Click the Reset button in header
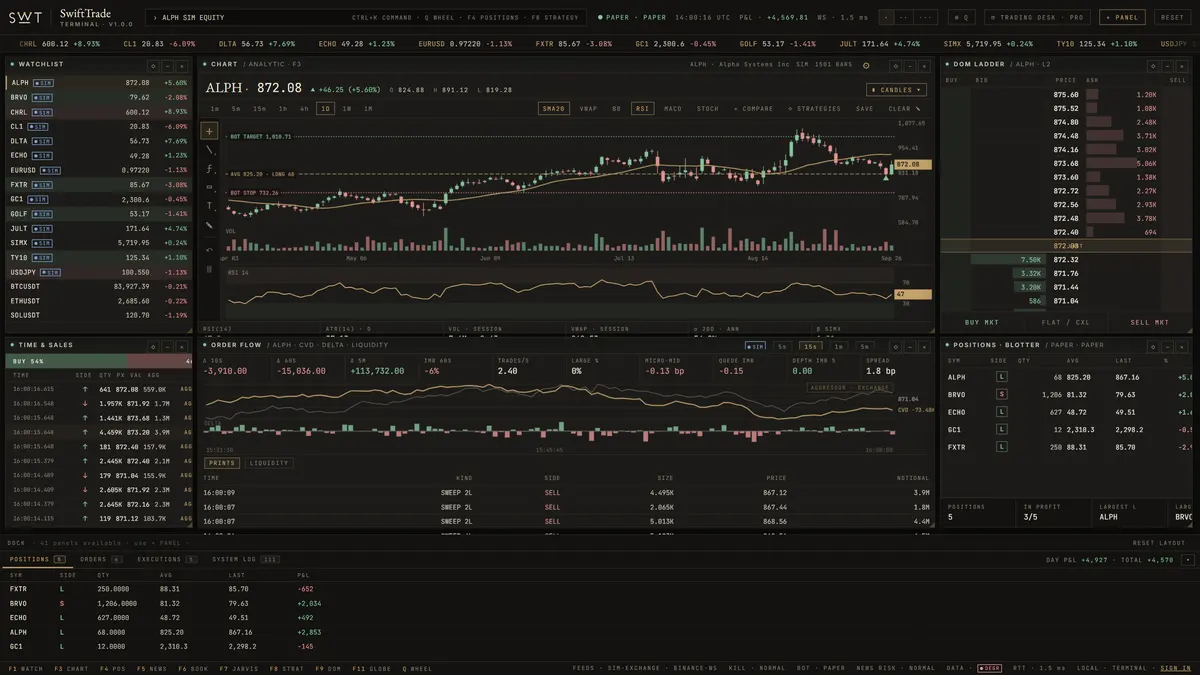The height and width of the screenshot is (675, 1200). tap(1171, 18)
